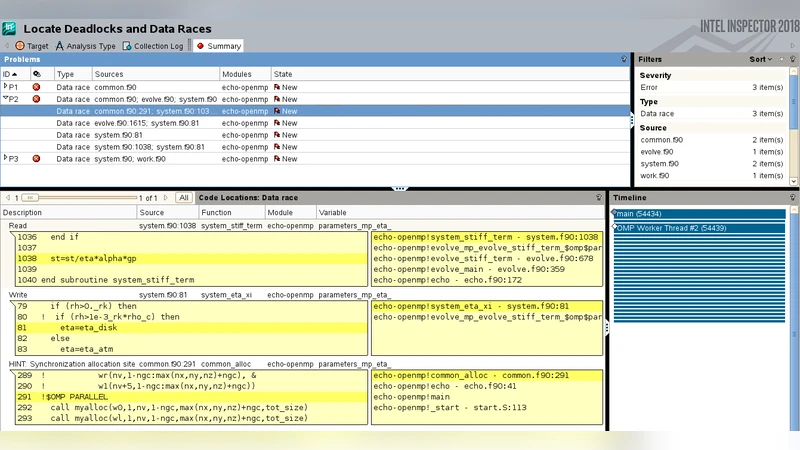The image size is (800, 450).
Task: Click the red error icon for P1
Action: coord(36,87)
